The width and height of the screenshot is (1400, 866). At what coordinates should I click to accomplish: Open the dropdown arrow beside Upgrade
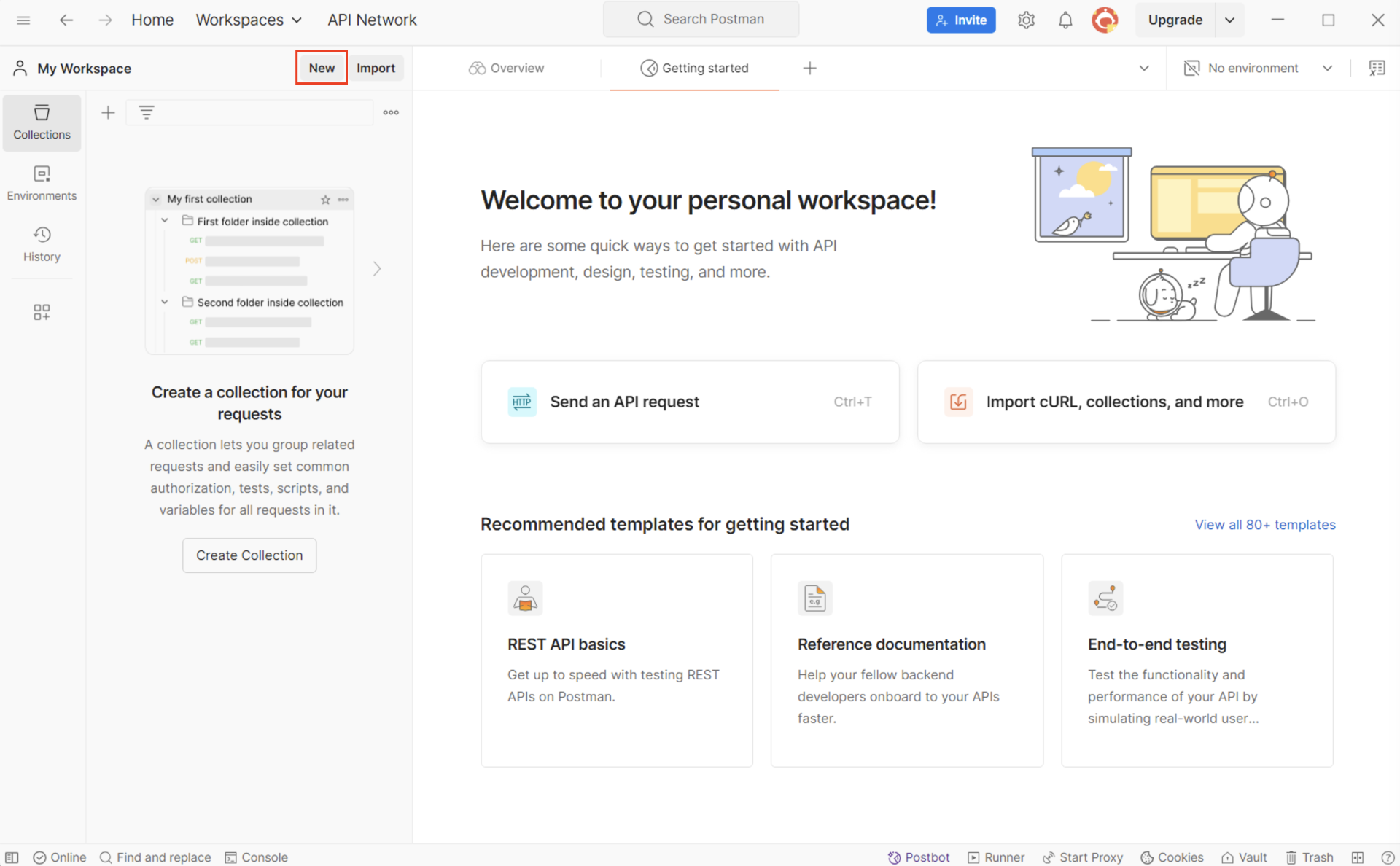pyautogui.click(x=1229, y=20)
